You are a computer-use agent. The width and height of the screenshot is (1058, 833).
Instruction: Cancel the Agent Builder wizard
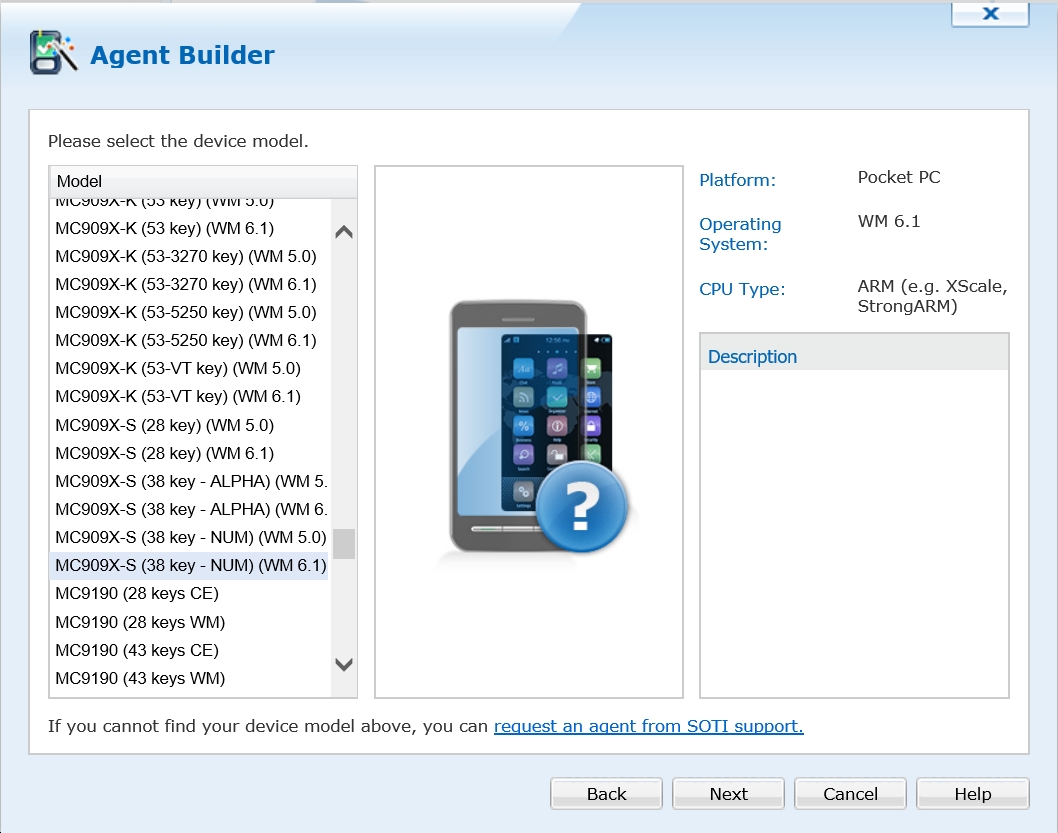tap(850, 794)
